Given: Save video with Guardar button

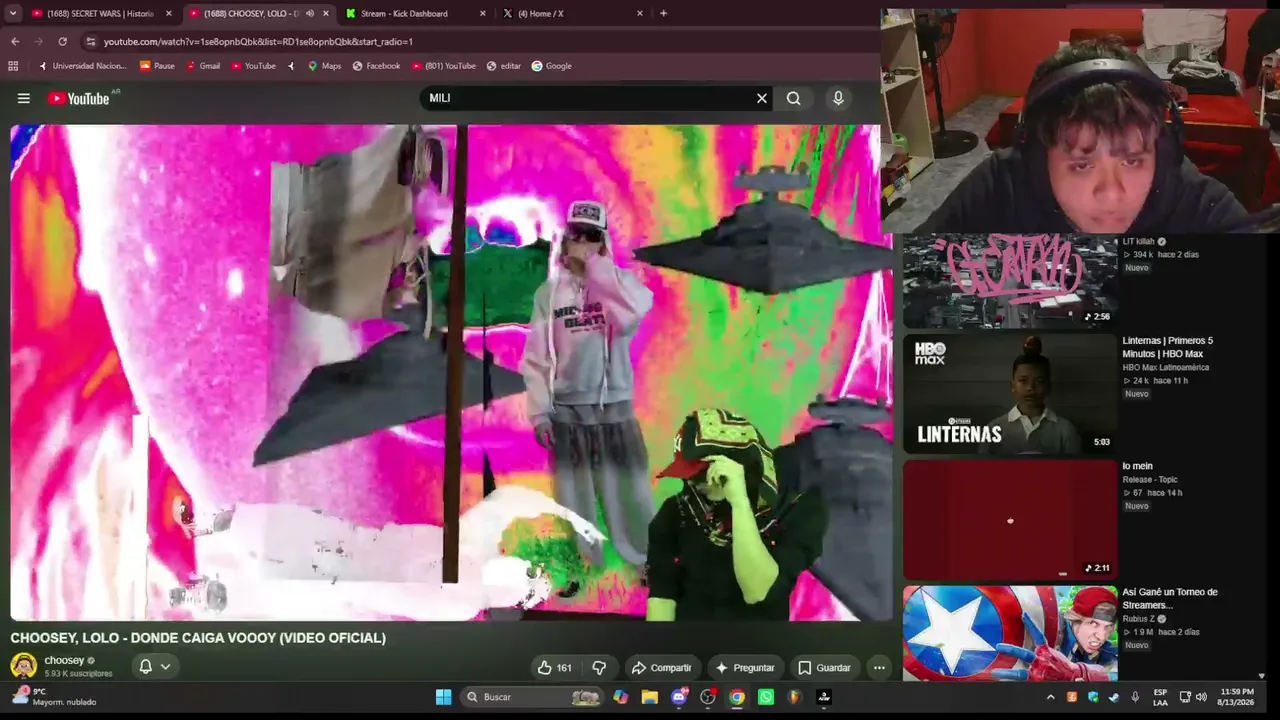Looking at the screenshot, I should pos(824,667).
